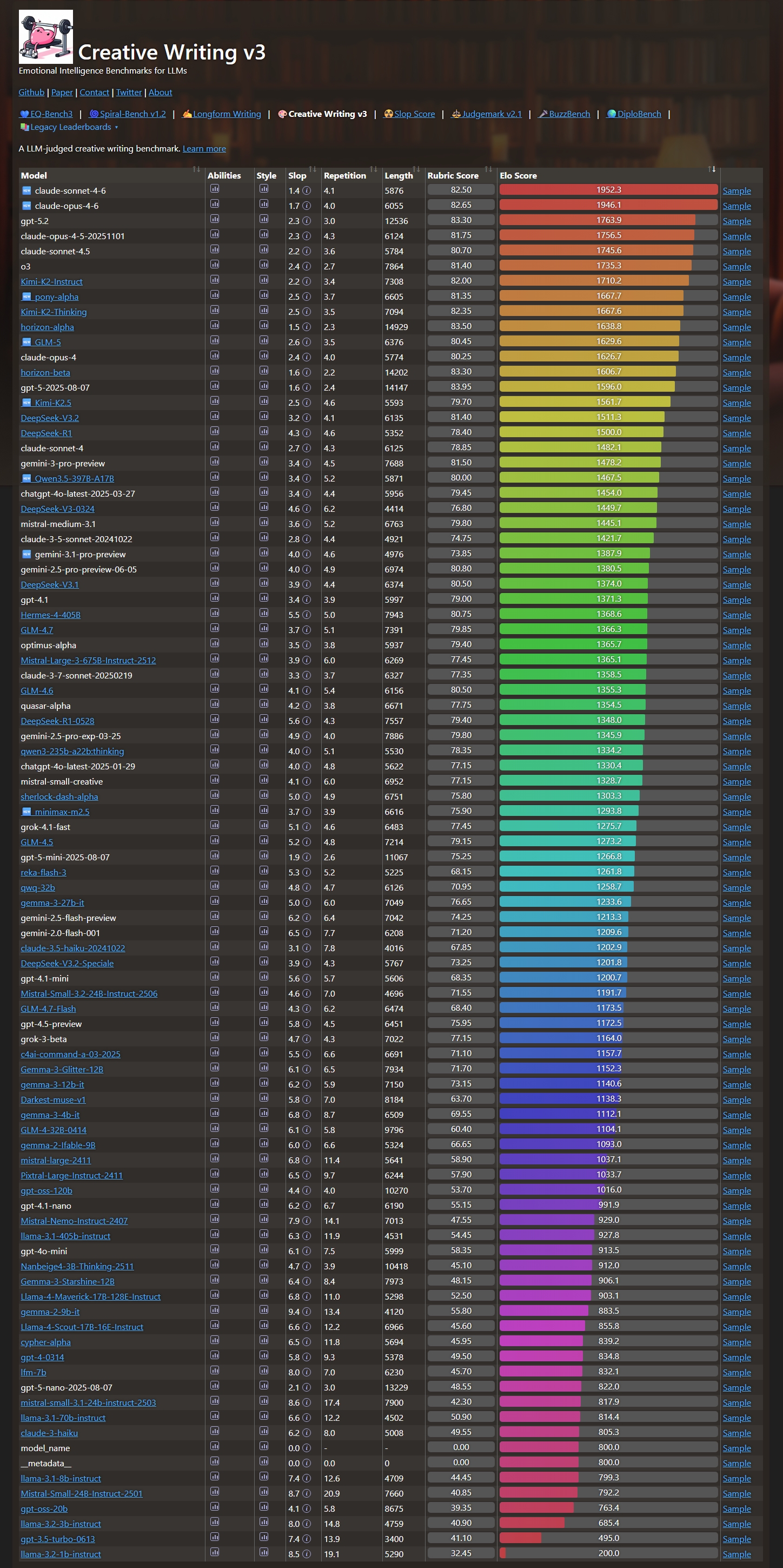The width and height of the screenshot is (783, 1568).
Task: Click the Style column header
Action: point(267,175)
